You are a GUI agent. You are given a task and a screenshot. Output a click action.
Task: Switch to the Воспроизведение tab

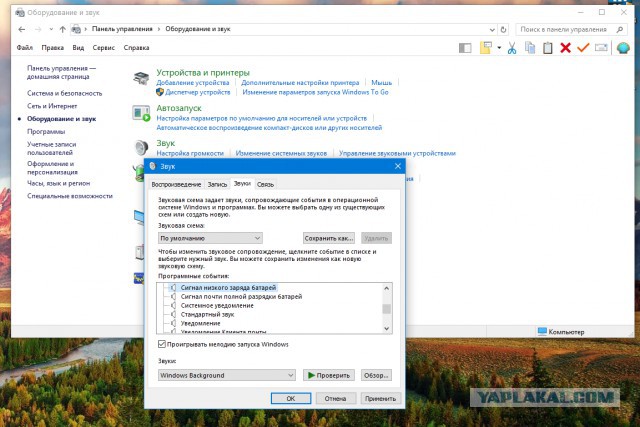tap(176, 185)
